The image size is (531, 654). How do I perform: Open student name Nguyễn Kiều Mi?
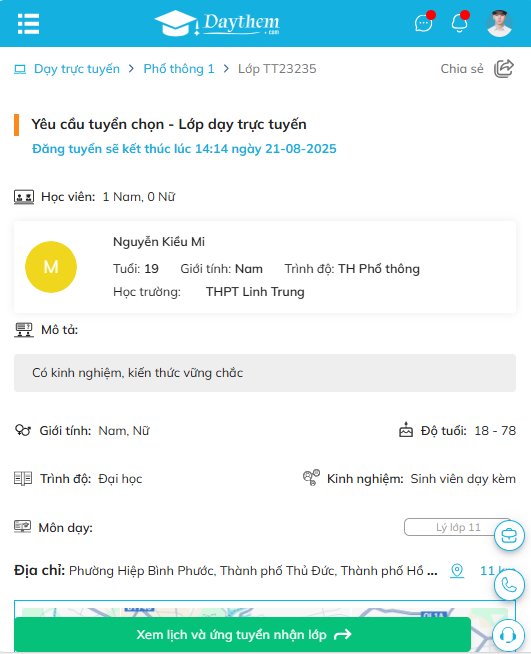click(x=159, y=242)
